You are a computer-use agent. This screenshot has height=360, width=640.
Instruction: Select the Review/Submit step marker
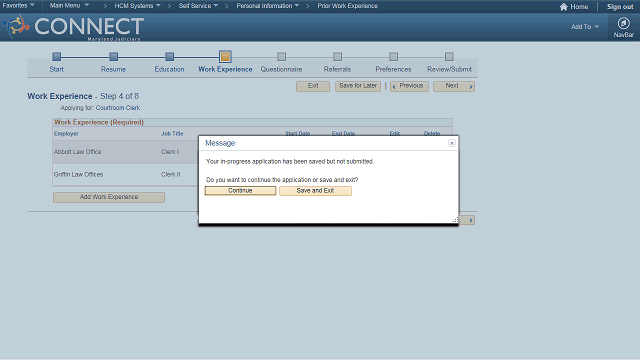449,56
